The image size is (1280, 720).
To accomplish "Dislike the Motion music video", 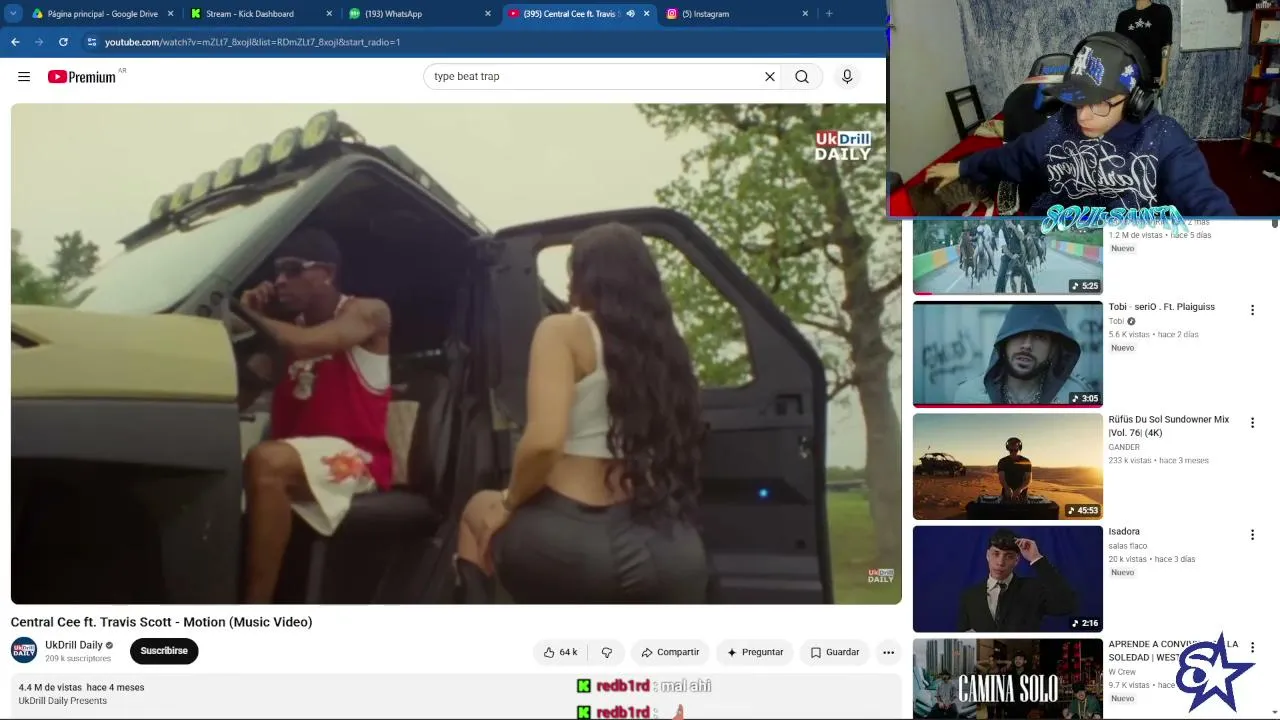I will point(606,652).
